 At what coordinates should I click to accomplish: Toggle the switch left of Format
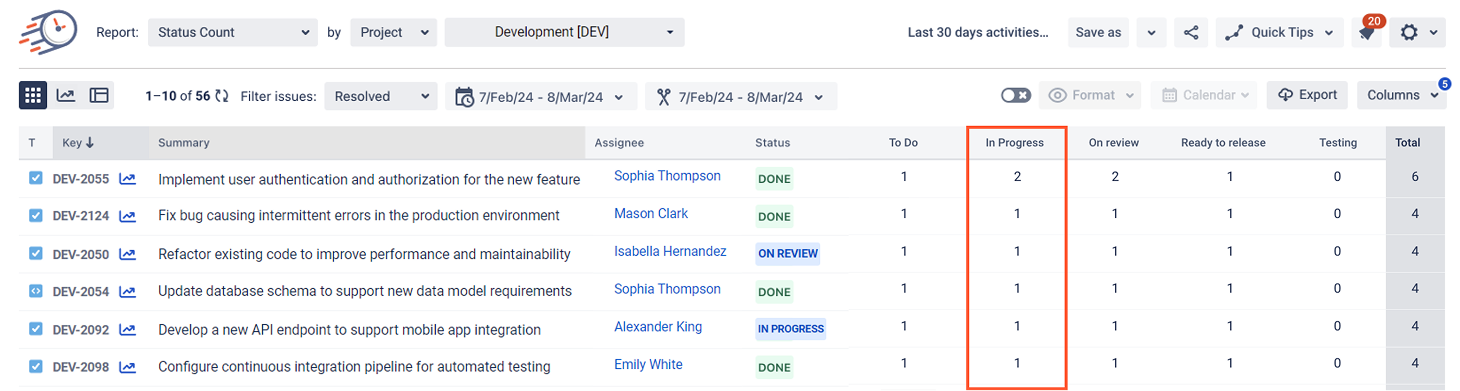click(1016, 95)
